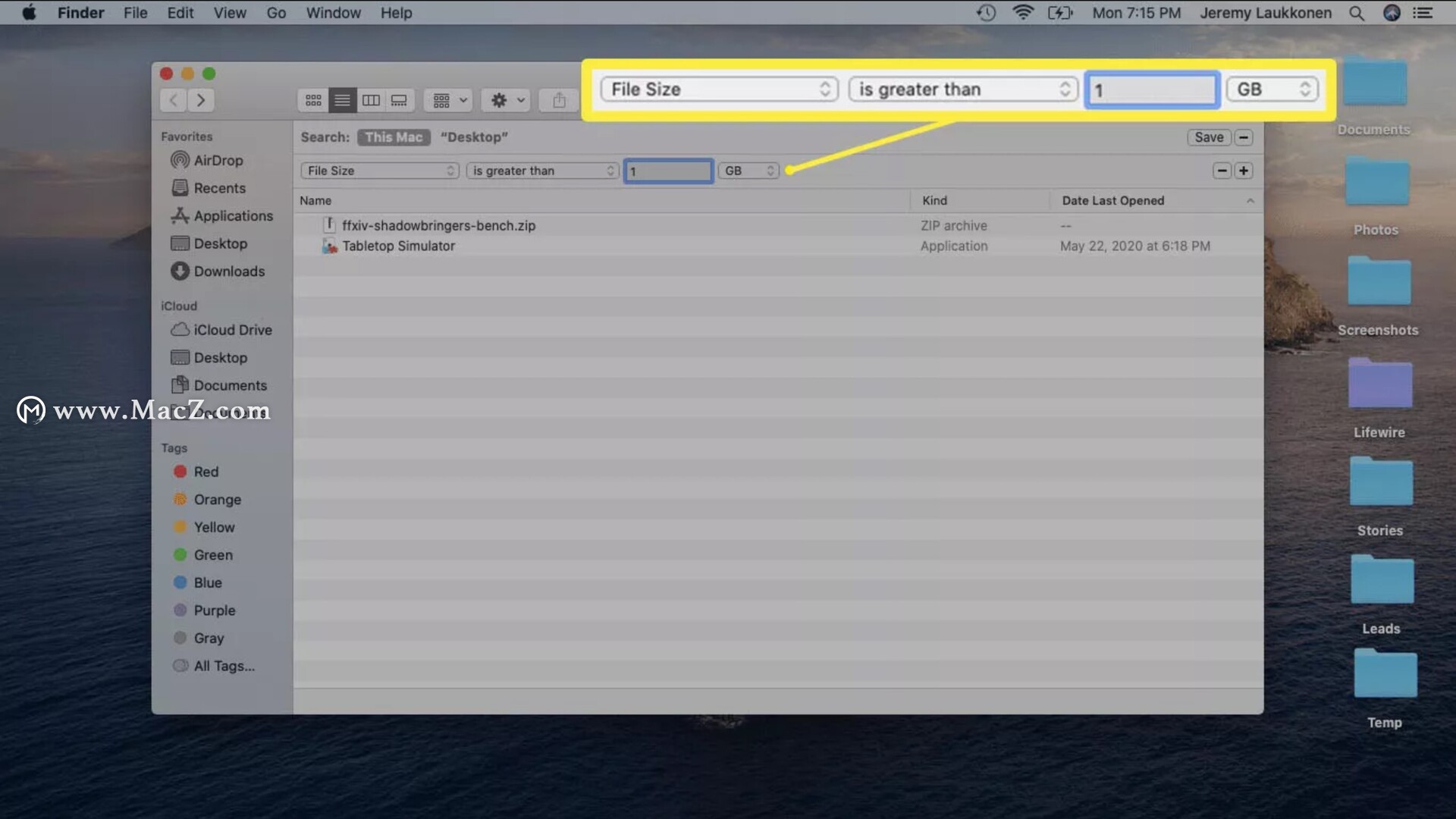The width and height of the screenshot is (1456, 819).
Task: Open the Help menu
Action: pyautogui.click(x=396, y=13)
